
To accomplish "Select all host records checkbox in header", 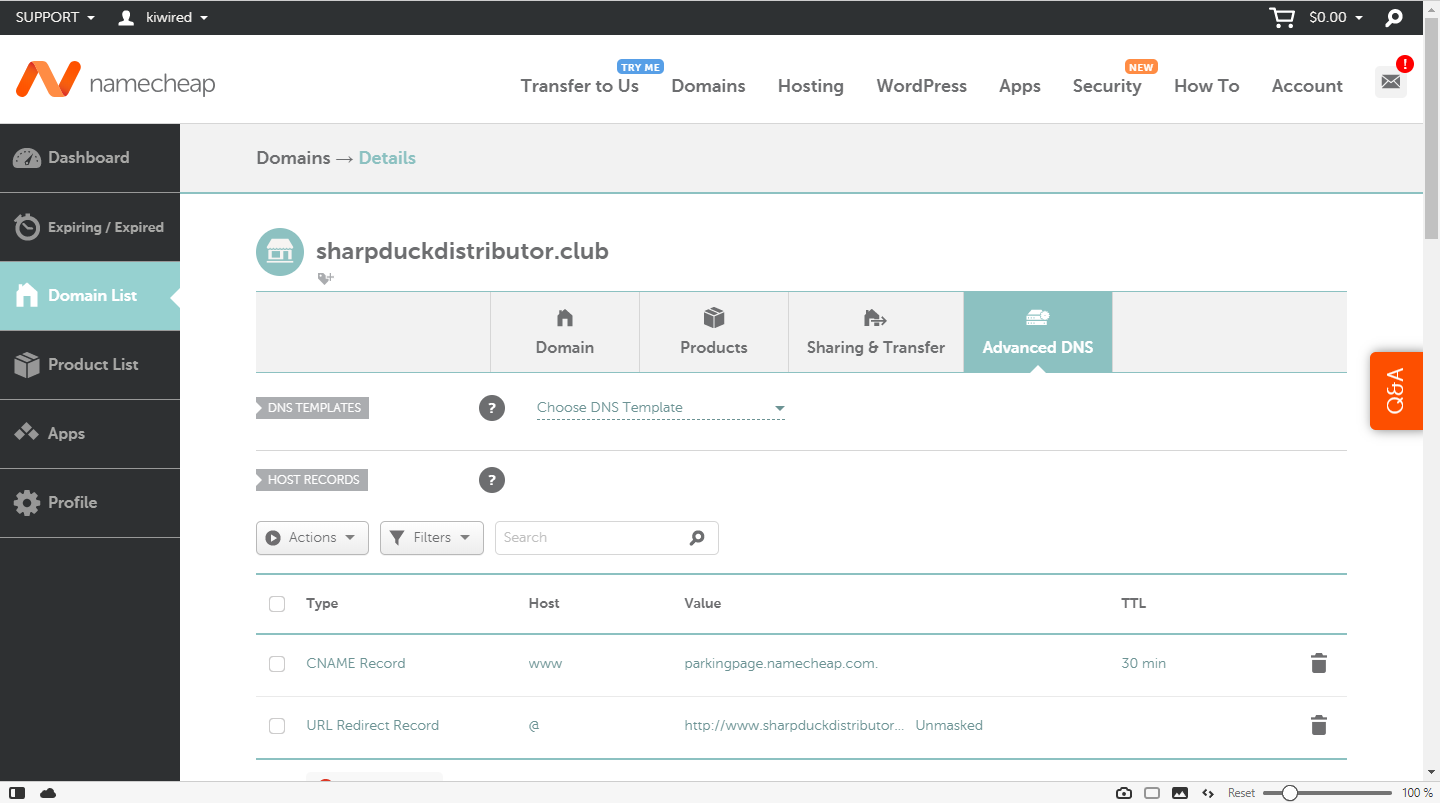I will click(277, 604).
